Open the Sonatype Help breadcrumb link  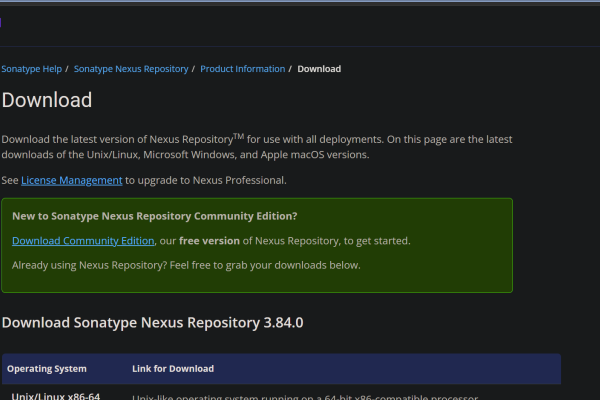[31, 69]
